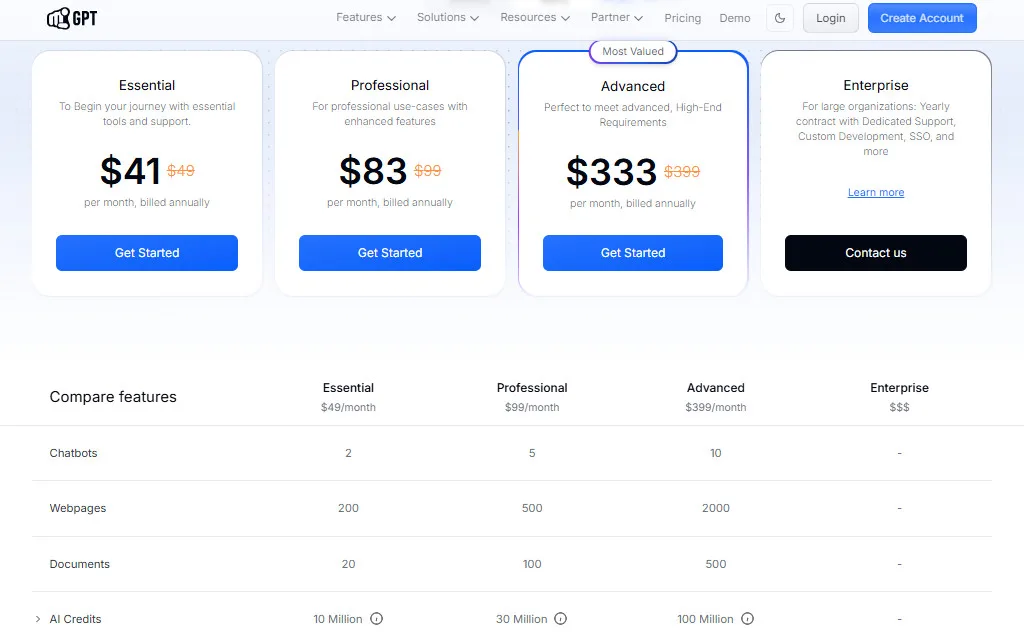1024x637 pixels.
Task: Open the Partner dropdown
Action: click(616, 17)
